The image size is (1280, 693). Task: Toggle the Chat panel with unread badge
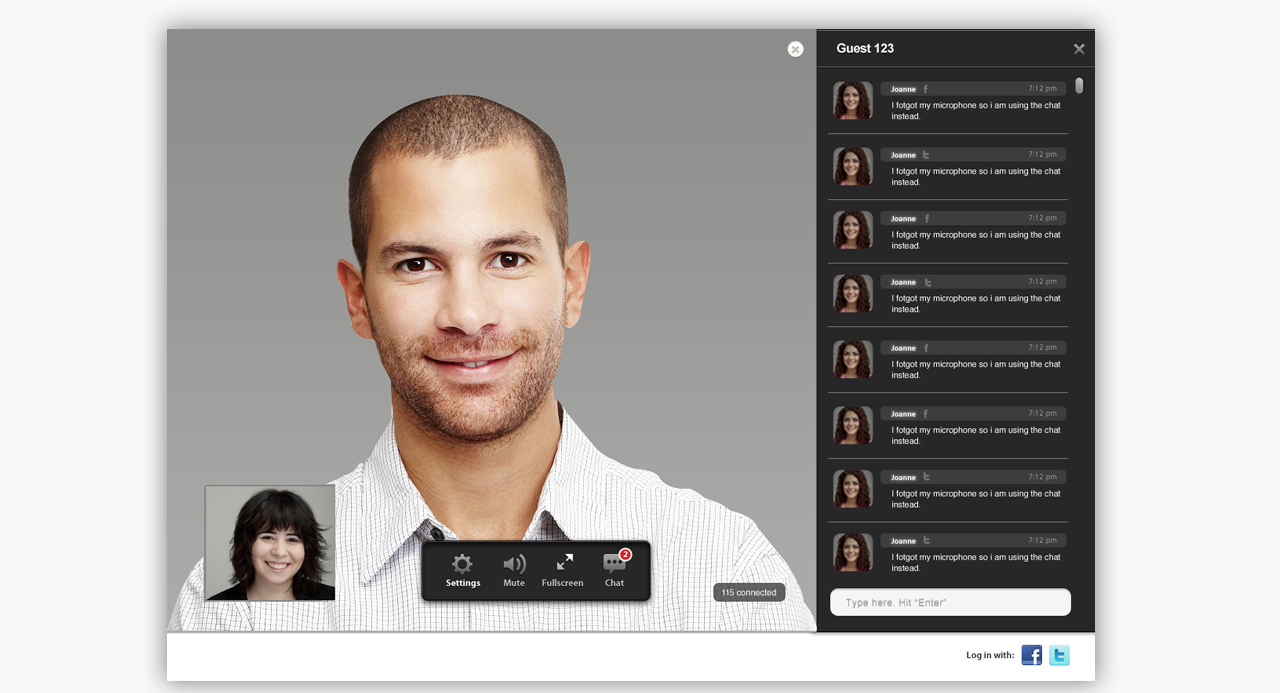614,570
